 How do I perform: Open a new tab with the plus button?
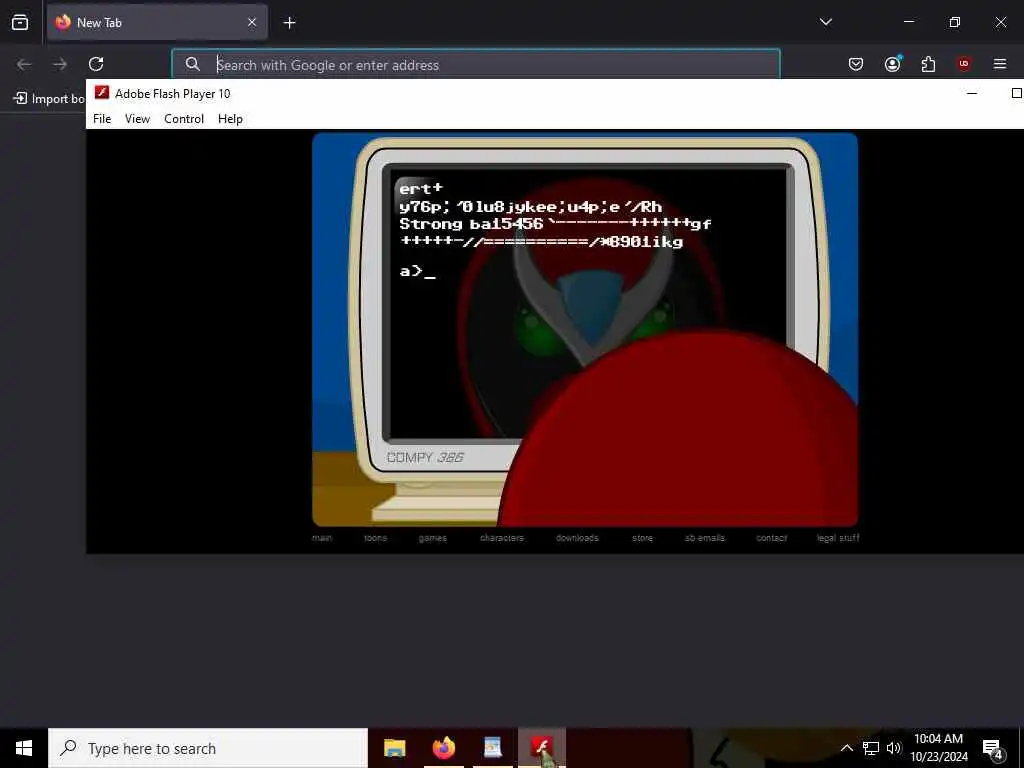point(289,23)
